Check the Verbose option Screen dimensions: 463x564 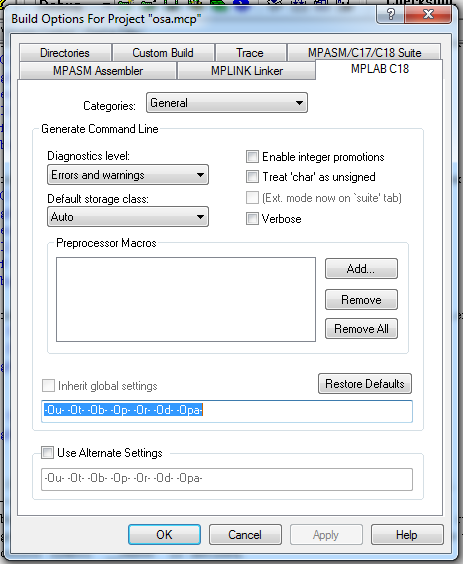(252, 218)
